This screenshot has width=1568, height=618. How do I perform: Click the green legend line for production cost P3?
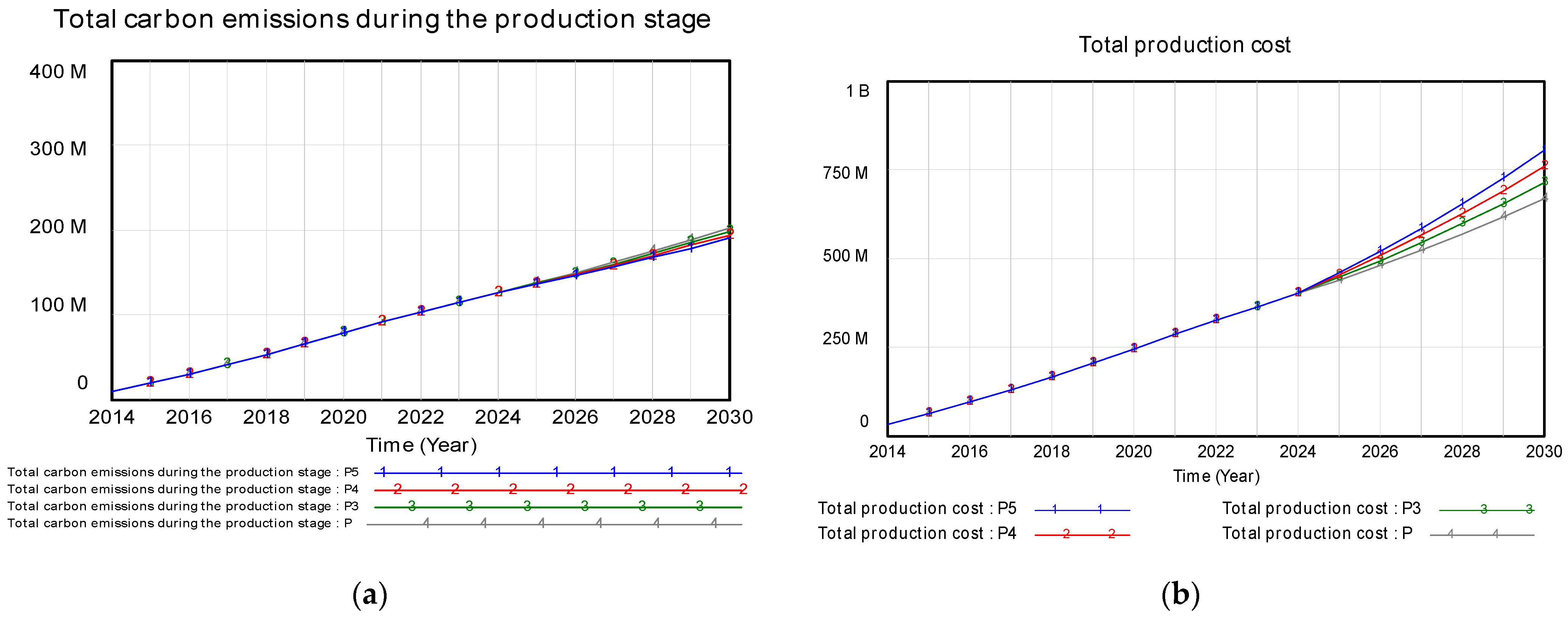pyautogui.click(x=1486, y=510)
